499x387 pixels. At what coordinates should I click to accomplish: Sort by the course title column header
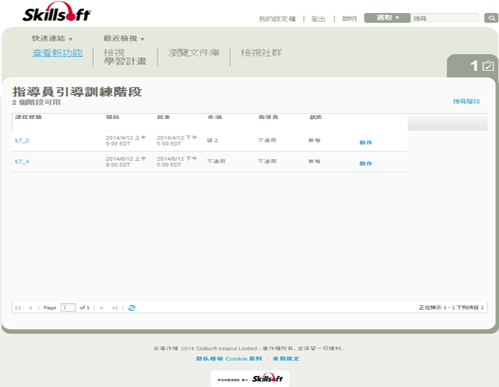point(28,117)
